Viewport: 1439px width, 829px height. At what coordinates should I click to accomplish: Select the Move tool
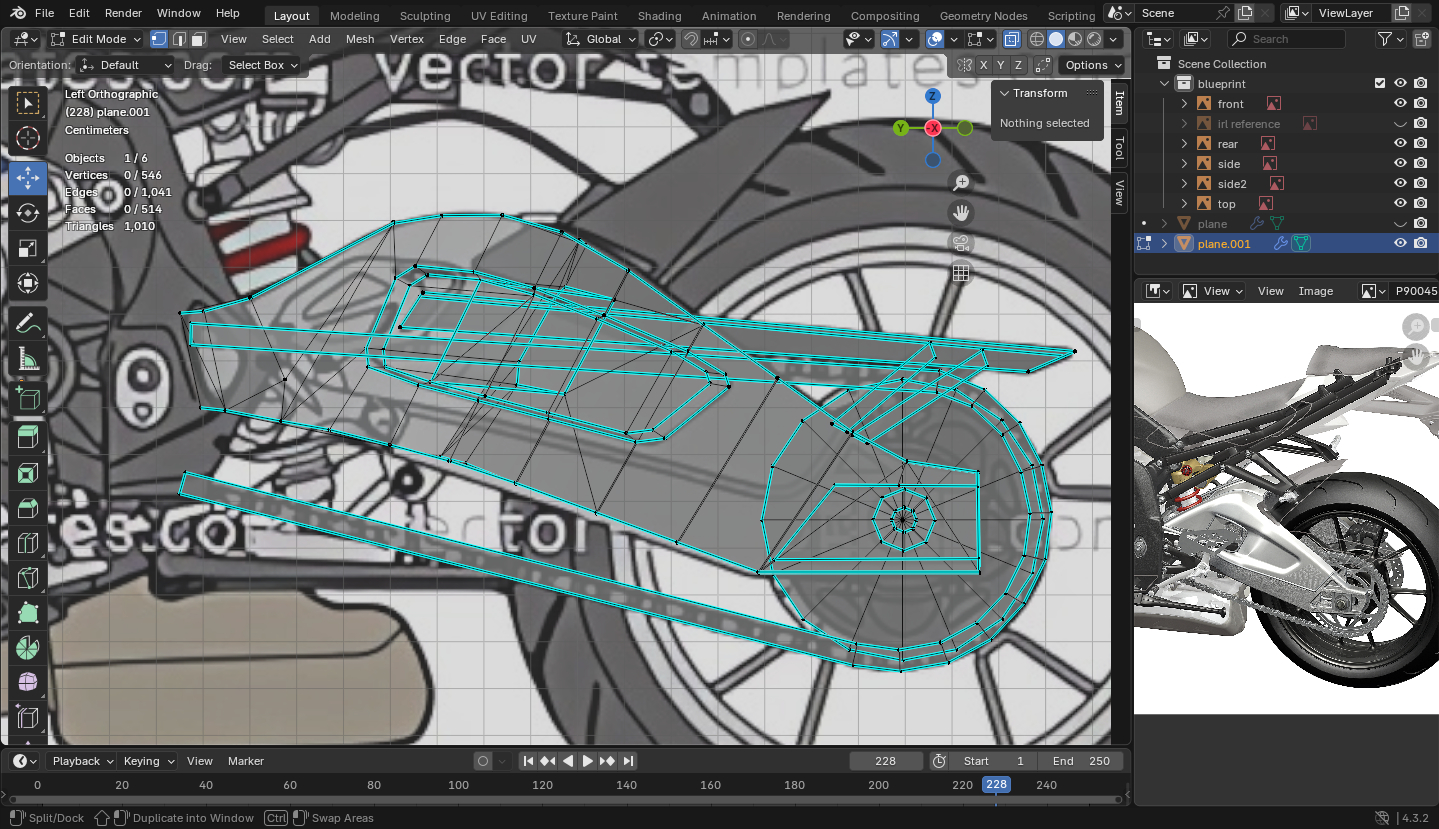click(x=28, y=178)
